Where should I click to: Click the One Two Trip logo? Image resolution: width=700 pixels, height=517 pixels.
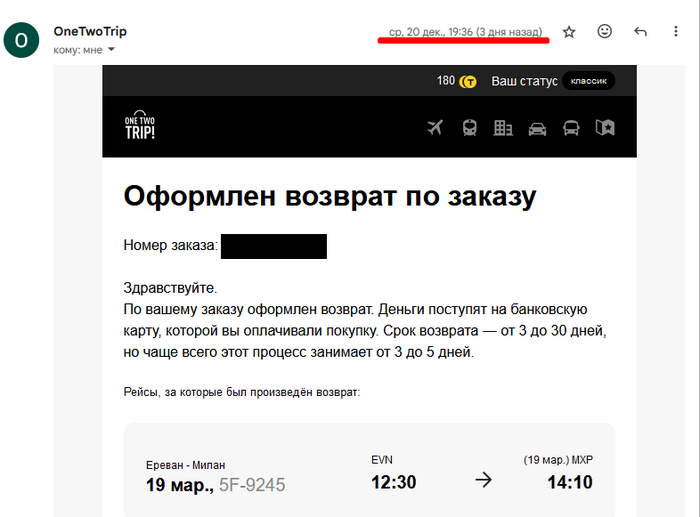coord(140,125)
